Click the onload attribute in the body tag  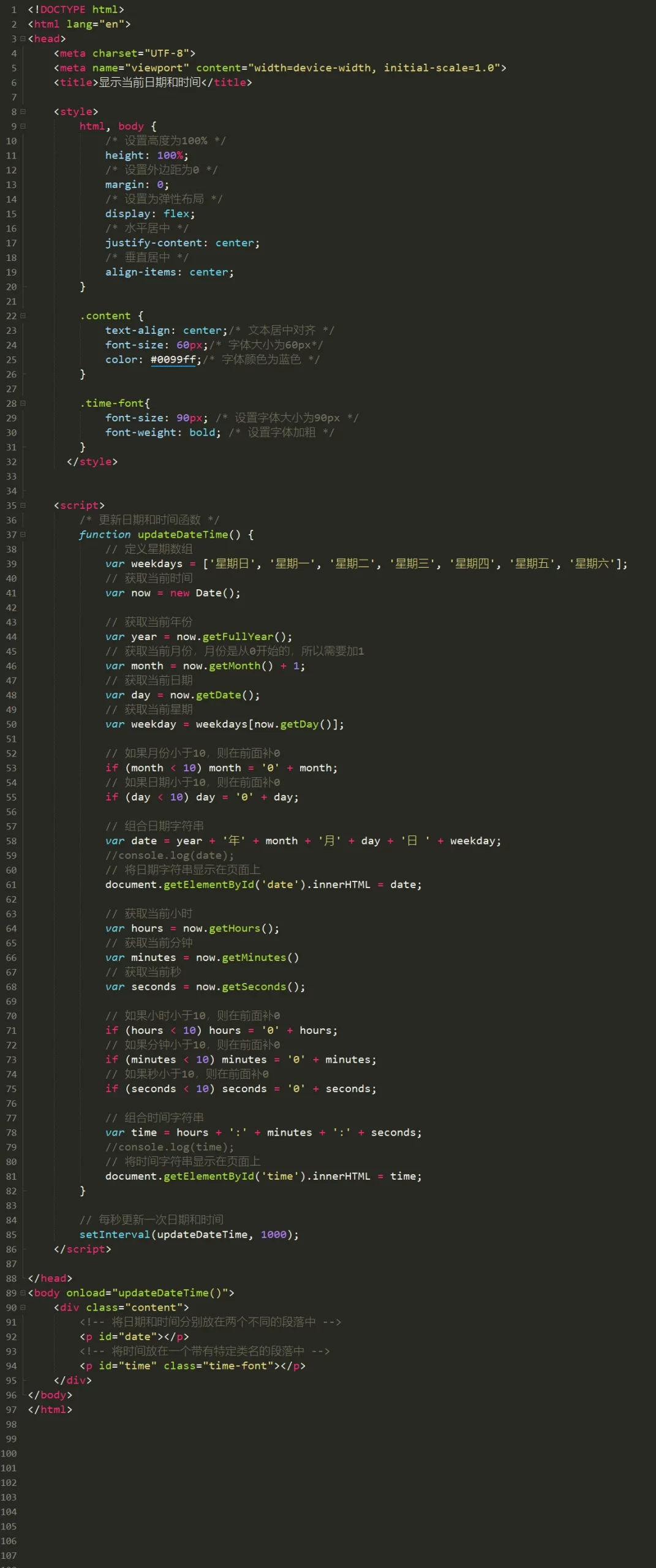[147, 1293]
